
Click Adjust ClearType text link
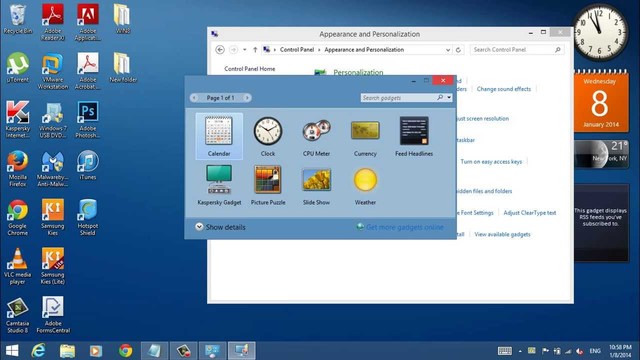(x=530, y=213)
